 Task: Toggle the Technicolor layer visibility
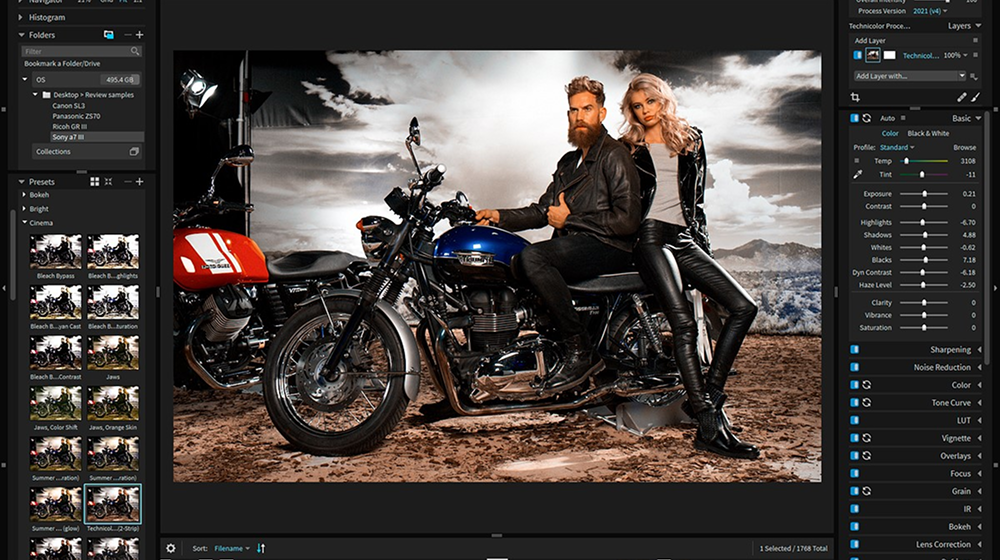(857, 55)
